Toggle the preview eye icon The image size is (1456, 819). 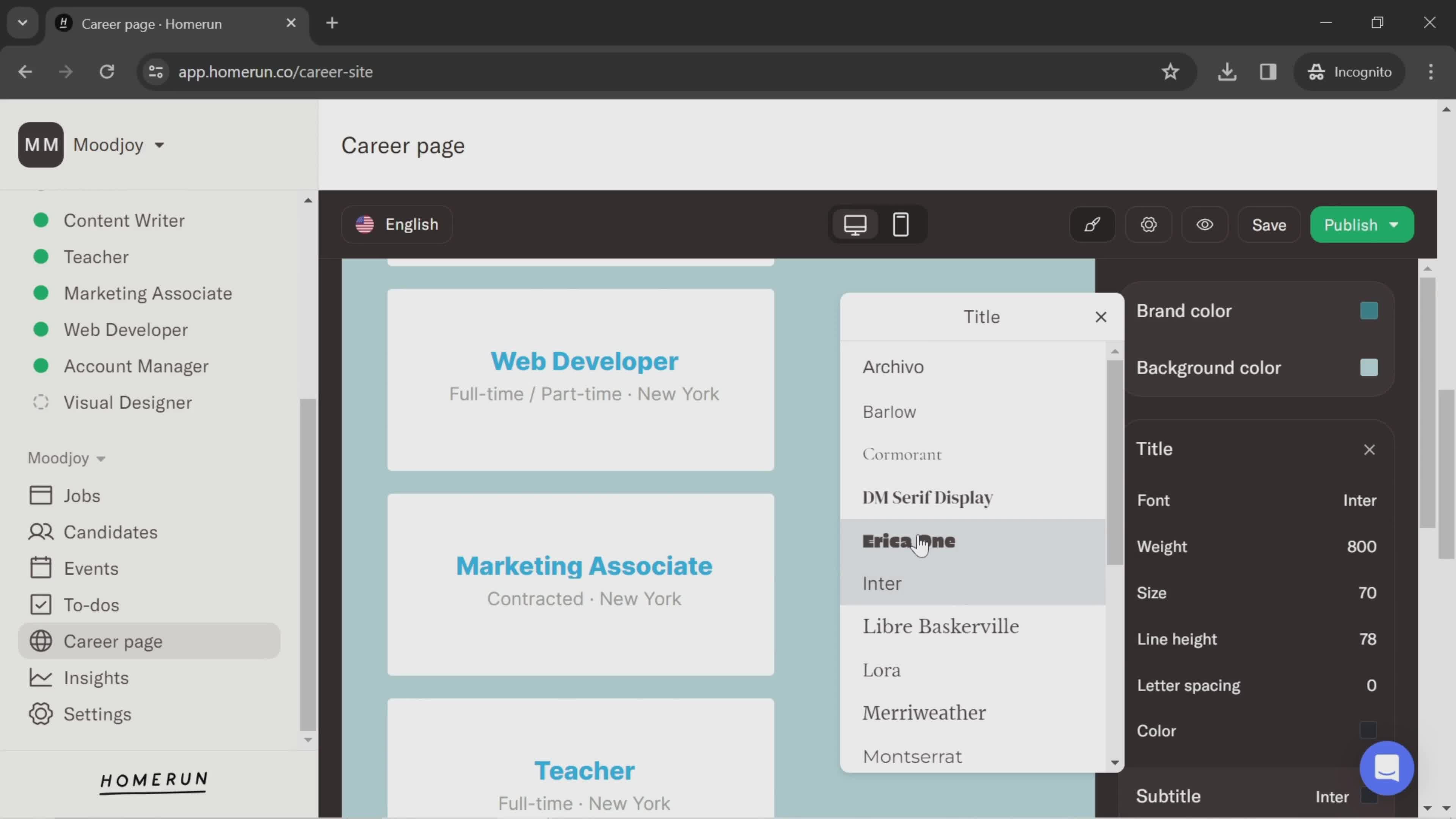[x=1205, y=224]
